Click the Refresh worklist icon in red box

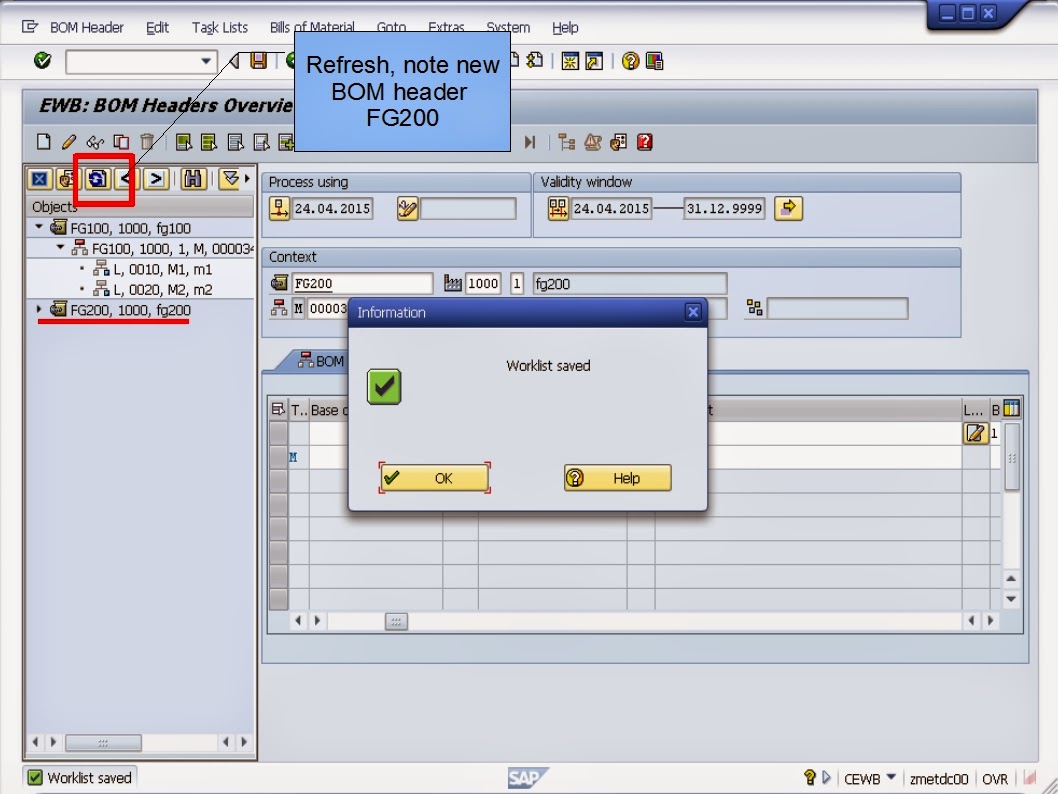tap(97, 177)
